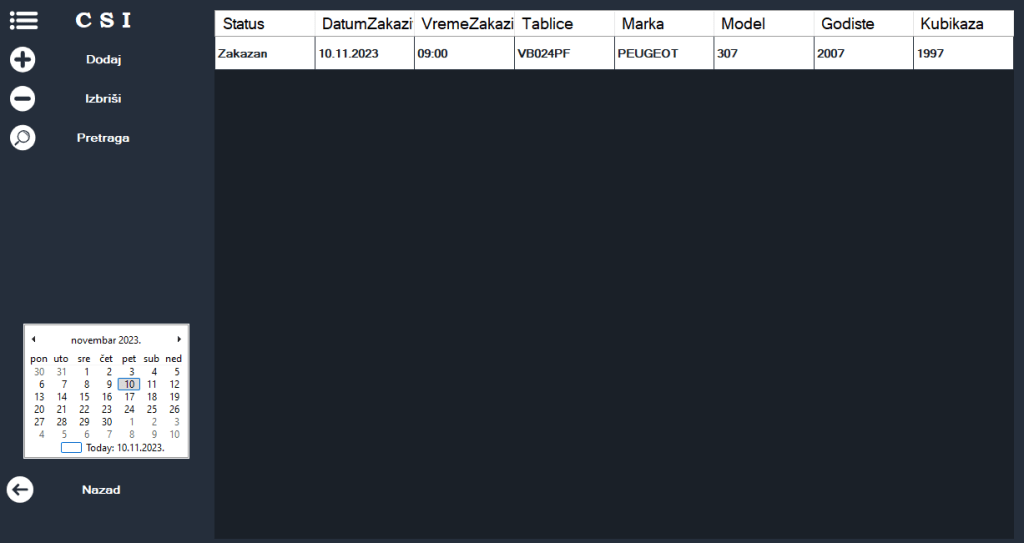Click the back arrow icon
This screenshot has width=1024, height=543.
(x=20, y=490)
